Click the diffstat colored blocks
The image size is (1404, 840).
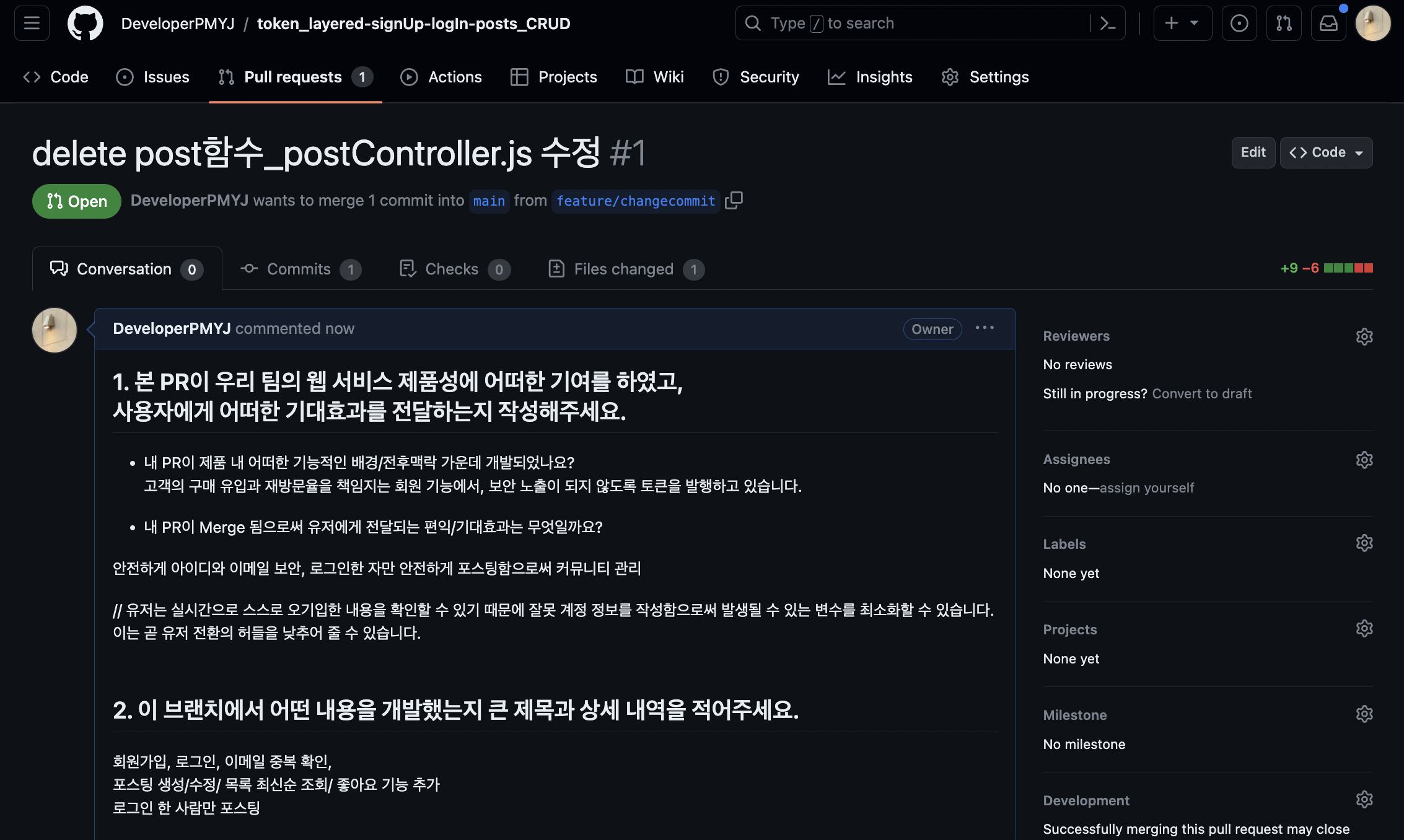pos(1348,268)
